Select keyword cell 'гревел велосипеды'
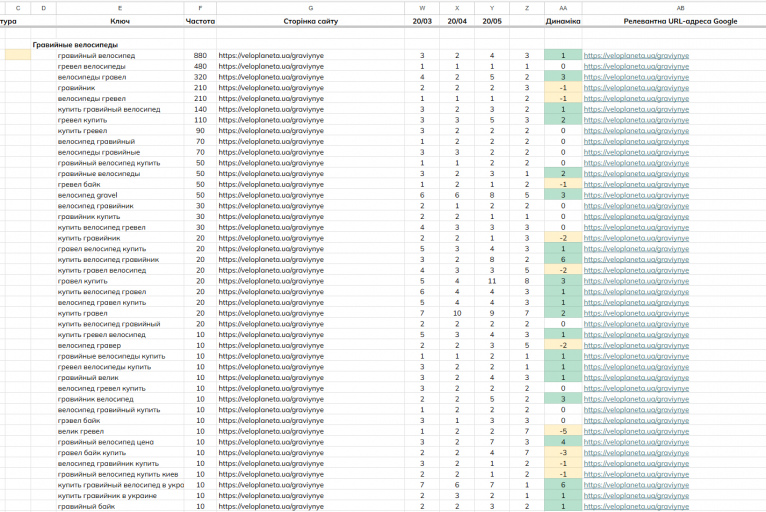The width and height of the screenshot is (766, 512). pyautogui.click(x=120, y=66)
